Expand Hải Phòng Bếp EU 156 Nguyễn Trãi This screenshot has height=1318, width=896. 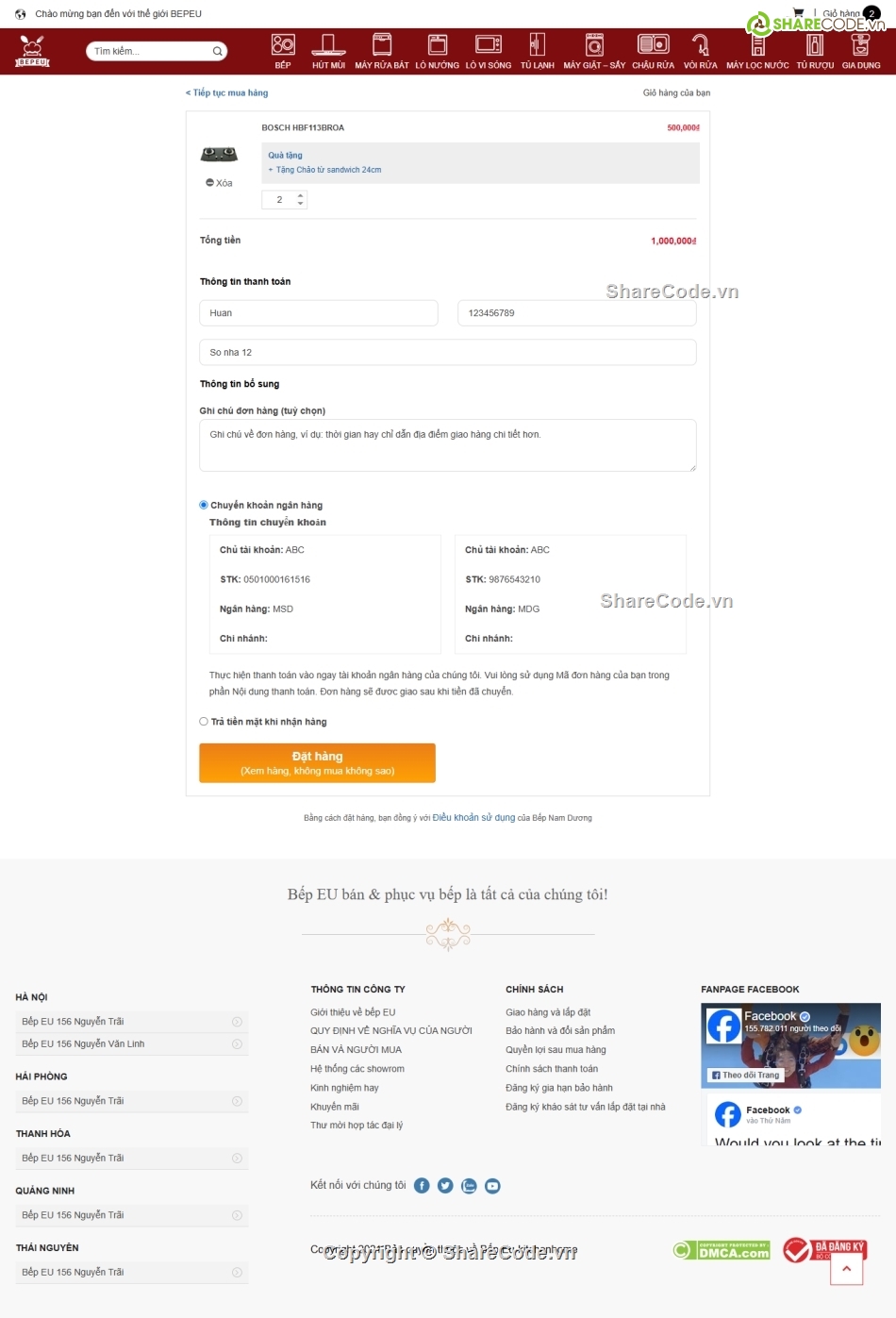pyautogui.click(x=132, y=1101)
